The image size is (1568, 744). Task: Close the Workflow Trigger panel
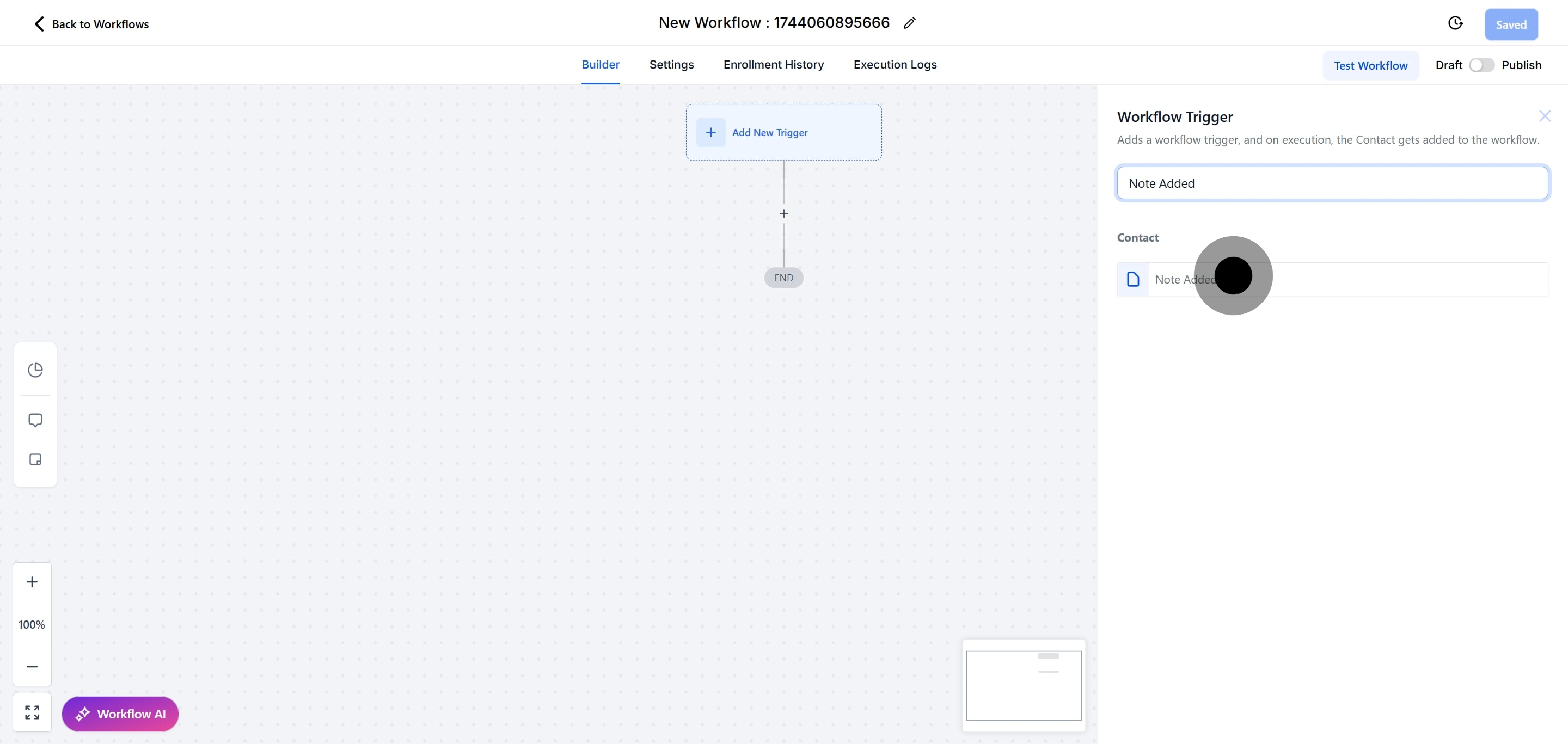[x=1544, y=116]
